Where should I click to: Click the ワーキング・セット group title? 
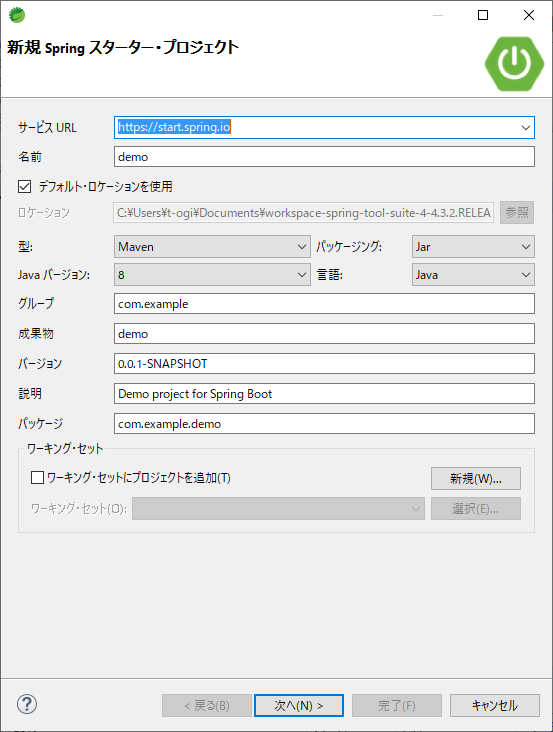64,449
